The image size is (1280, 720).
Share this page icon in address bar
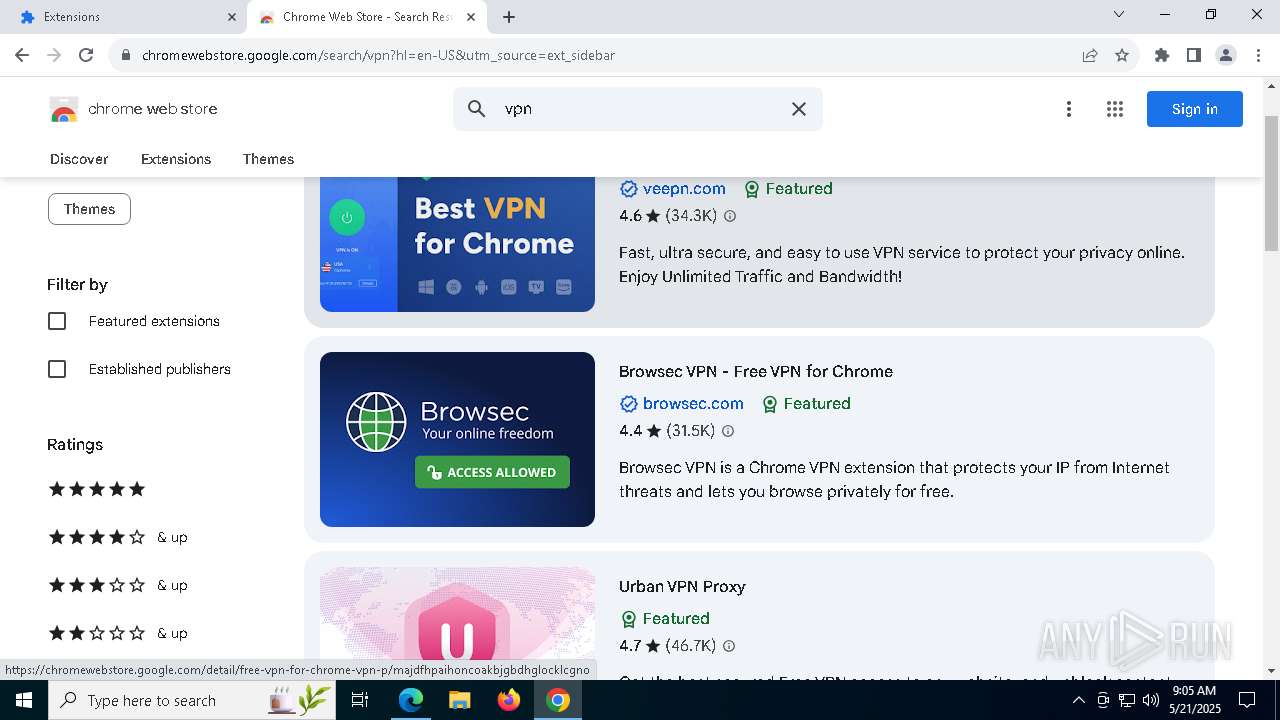1090,55
